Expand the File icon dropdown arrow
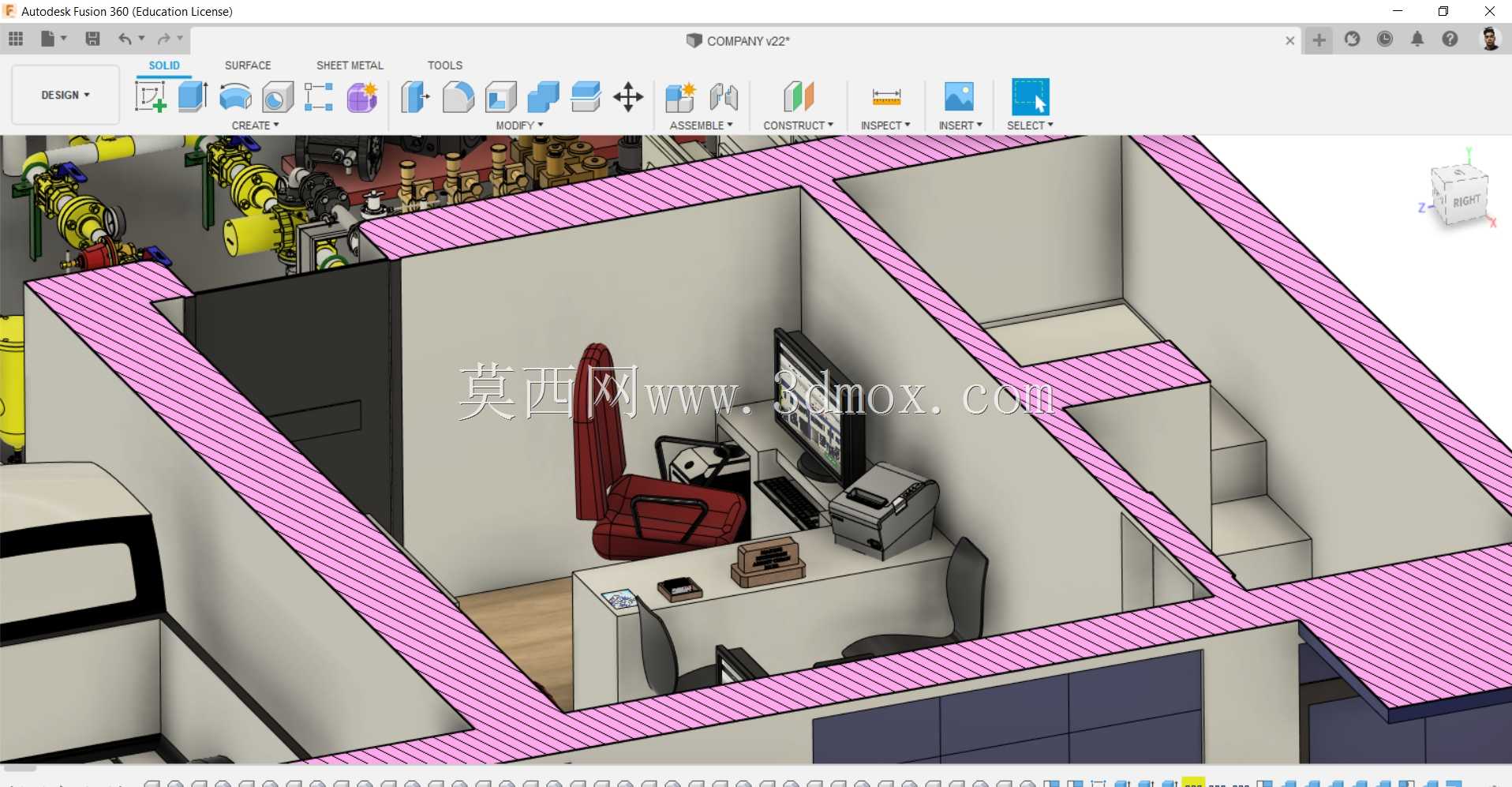This screenshot has height=787, width=1512. (64, 38)
